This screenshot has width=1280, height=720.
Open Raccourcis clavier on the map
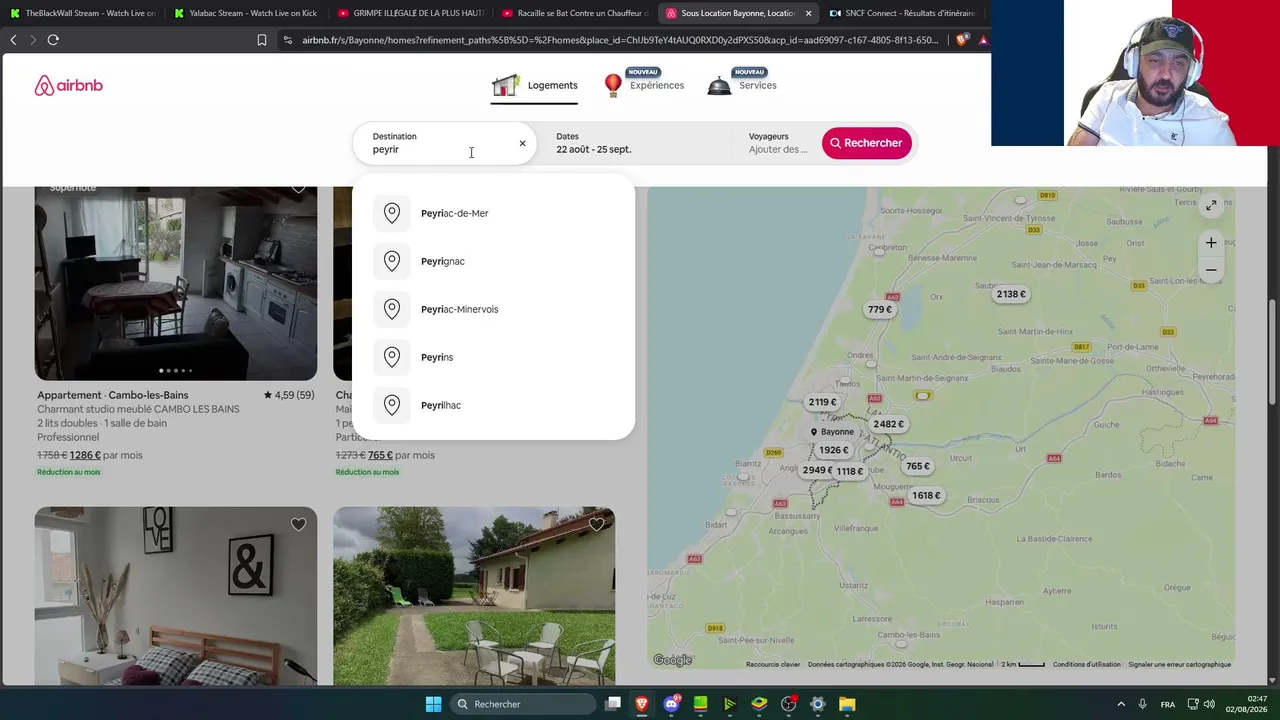pyautogui.click(x=773, y=664)
